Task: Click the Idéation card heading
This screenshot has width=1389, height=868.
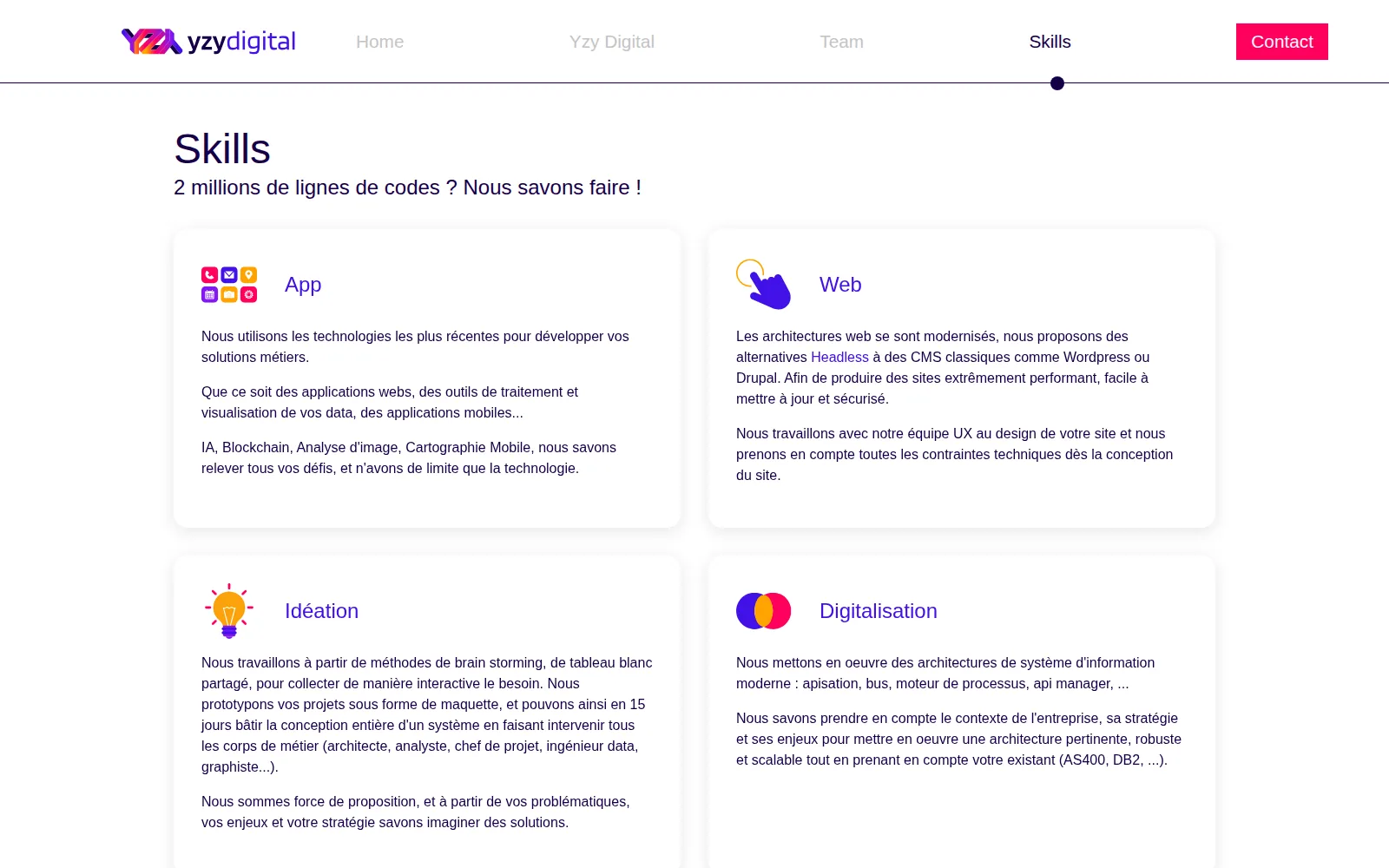Action: click(x=321, y=611)
